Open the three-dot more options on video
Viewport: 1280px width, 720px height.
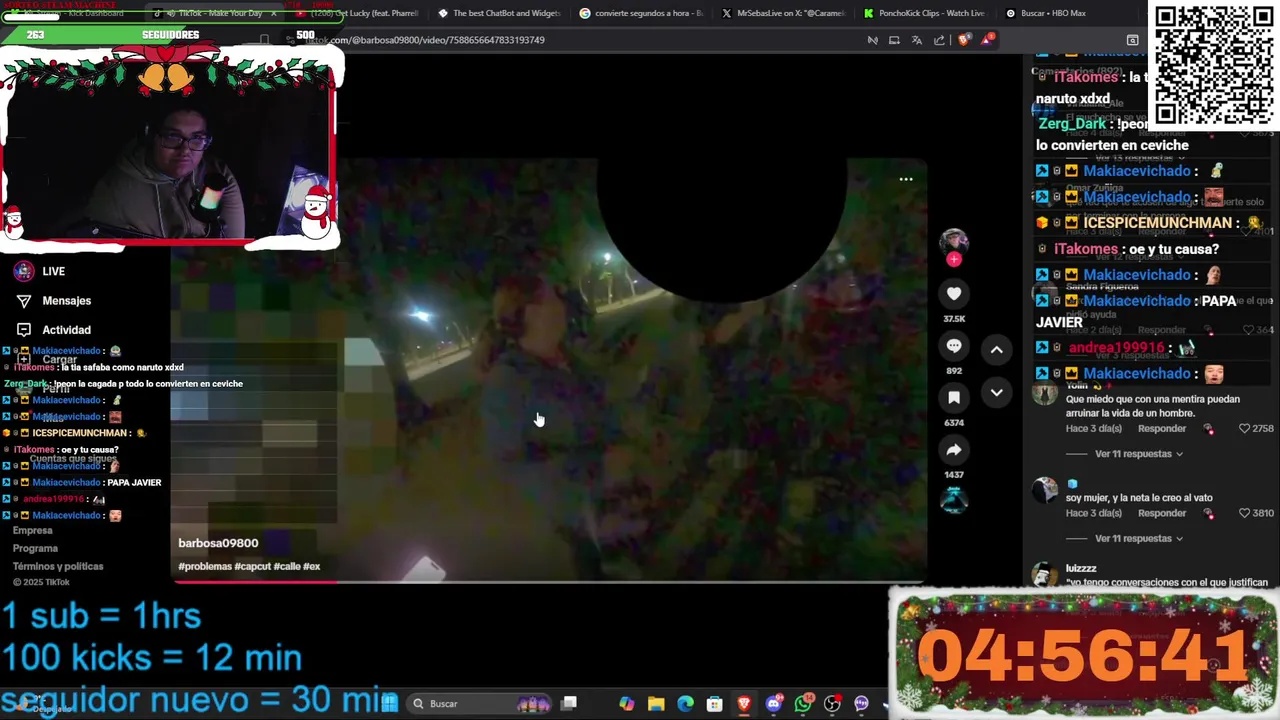[906, 179]
